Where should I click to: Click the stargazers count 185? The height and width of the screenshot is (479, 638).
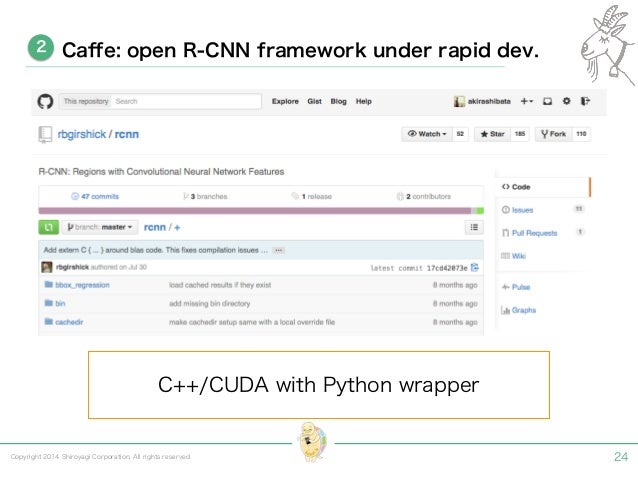click(520, 134)
